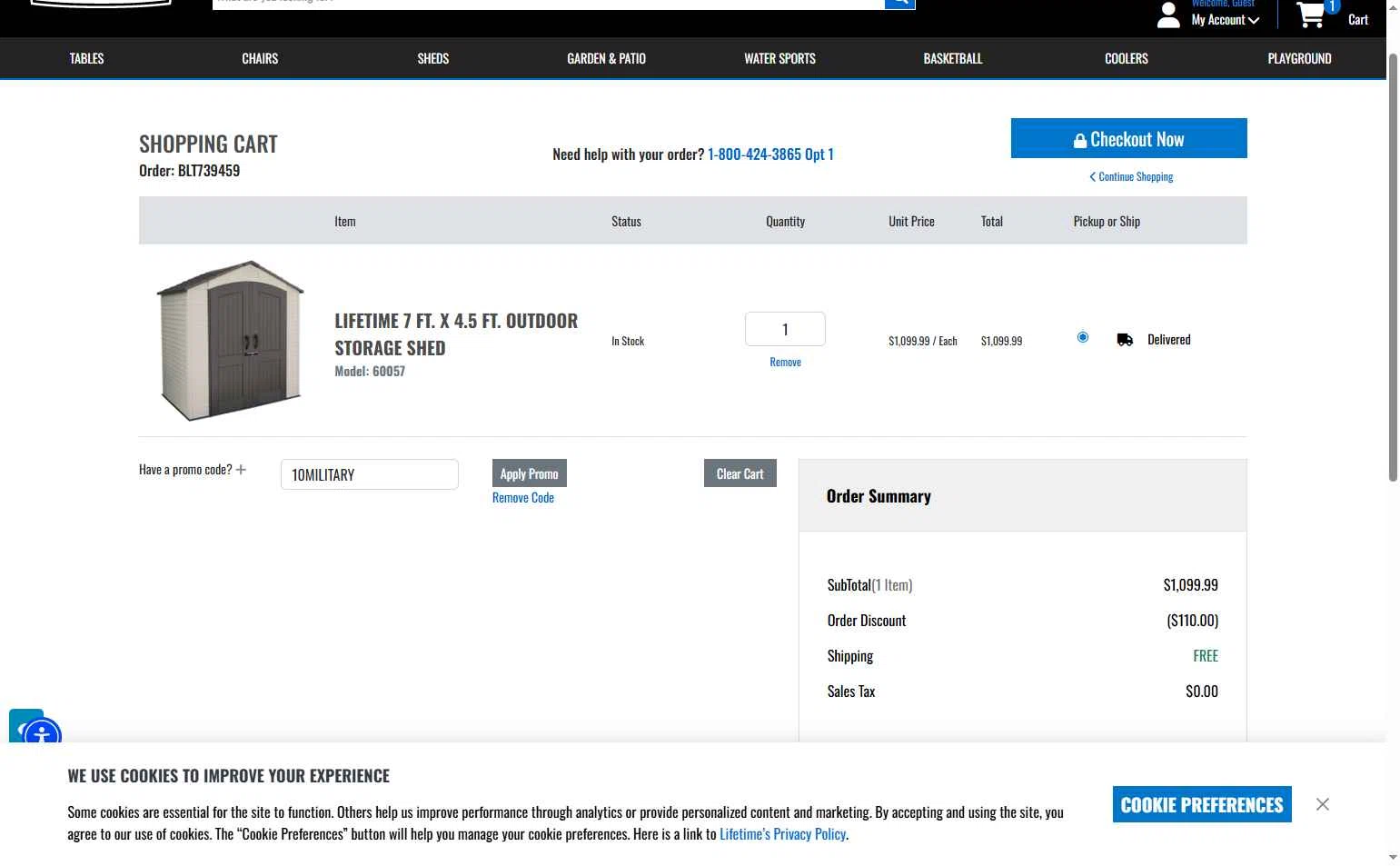Expand the My Account dropdown
The image size is (1400, 866).
tap(1226, 20)
